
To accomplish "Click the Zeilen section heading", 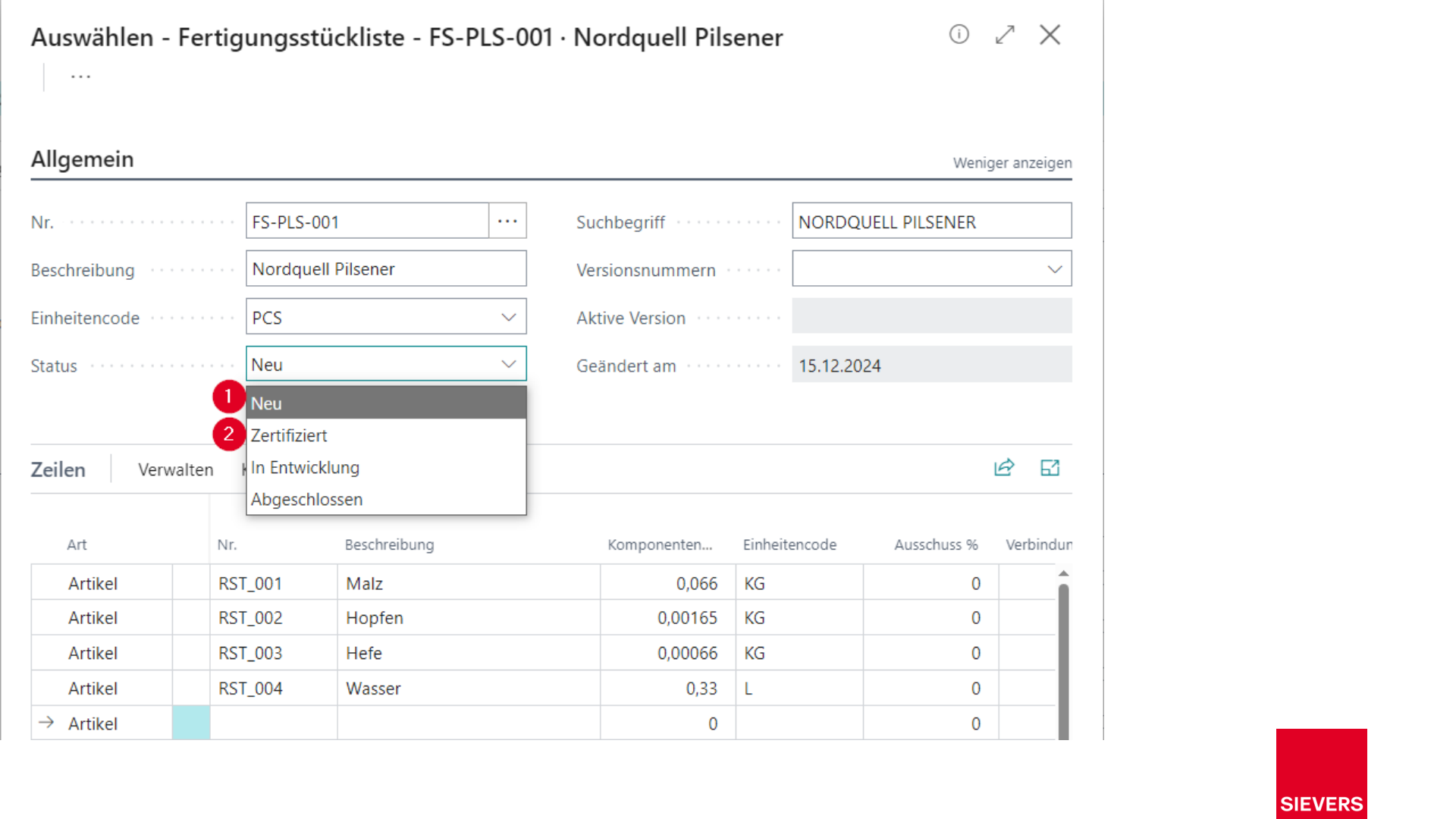I will (58, 469).
